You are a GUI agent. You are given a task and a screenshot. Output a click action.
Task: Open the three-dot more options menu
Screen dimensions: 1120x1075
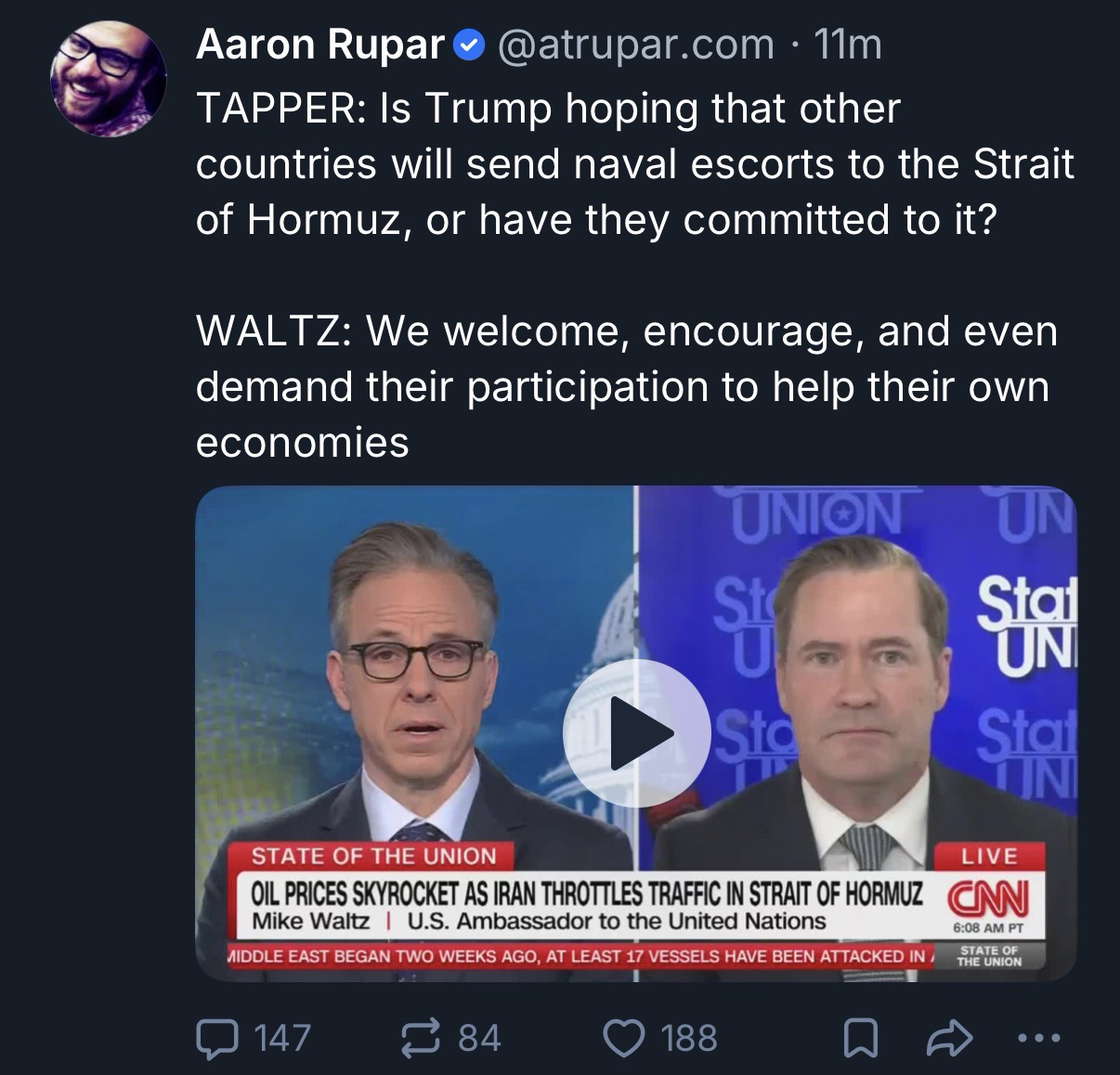click(1038, 1038)
